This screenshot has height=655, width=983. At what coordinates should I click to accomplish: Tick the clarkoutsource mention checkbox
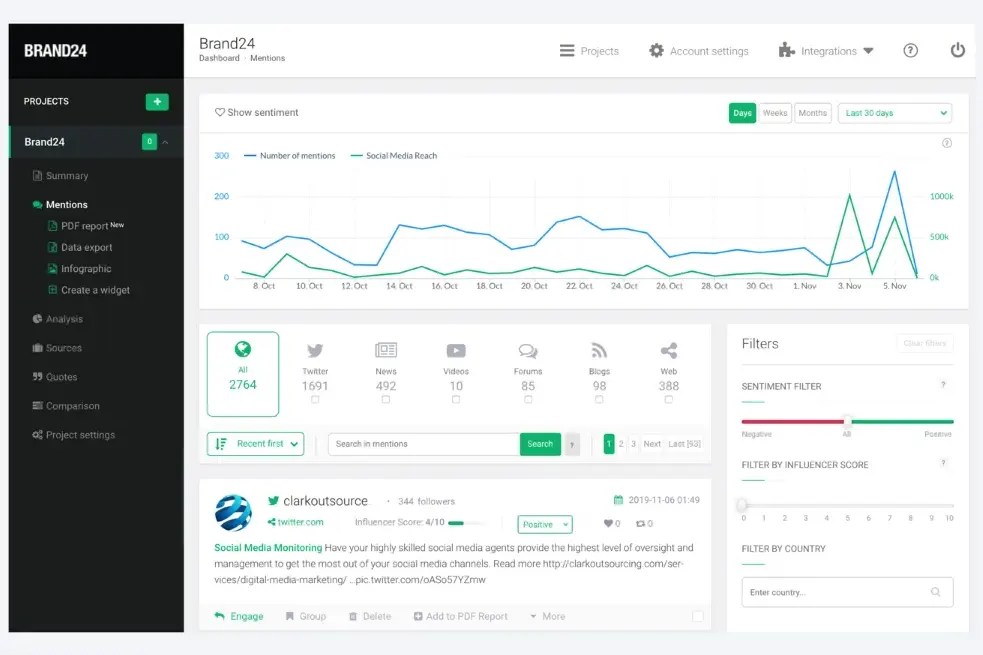point(698,616)
